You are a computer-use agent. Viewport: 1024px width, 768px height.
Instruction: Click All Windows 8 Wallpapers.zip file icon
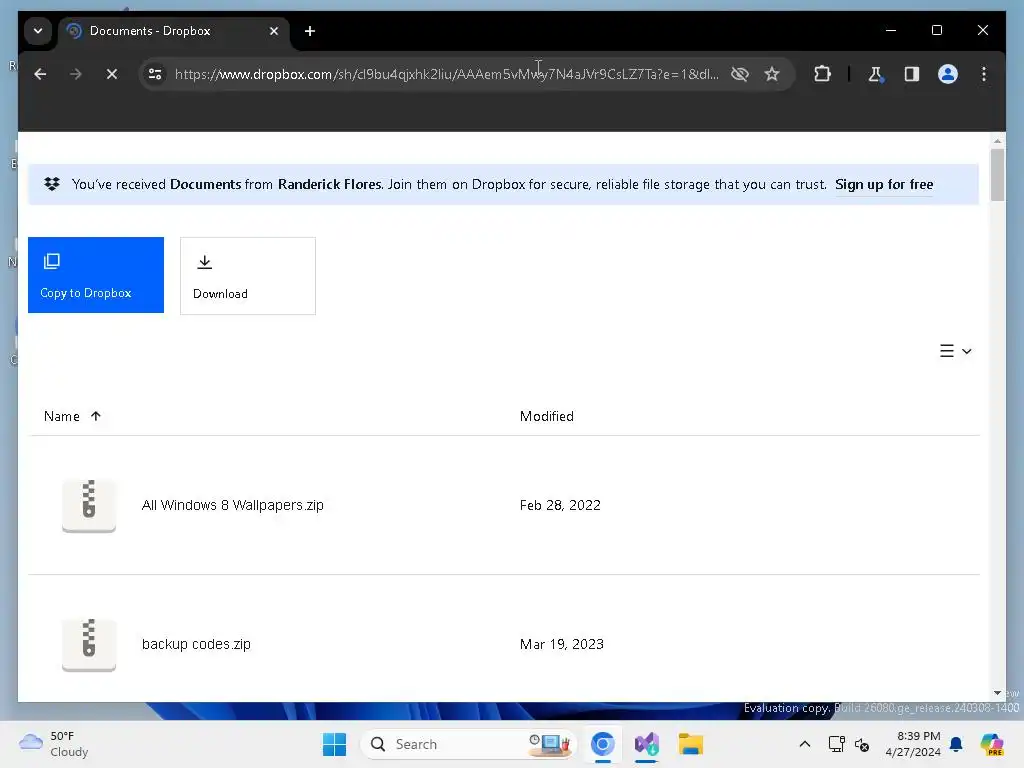[89, 505]
